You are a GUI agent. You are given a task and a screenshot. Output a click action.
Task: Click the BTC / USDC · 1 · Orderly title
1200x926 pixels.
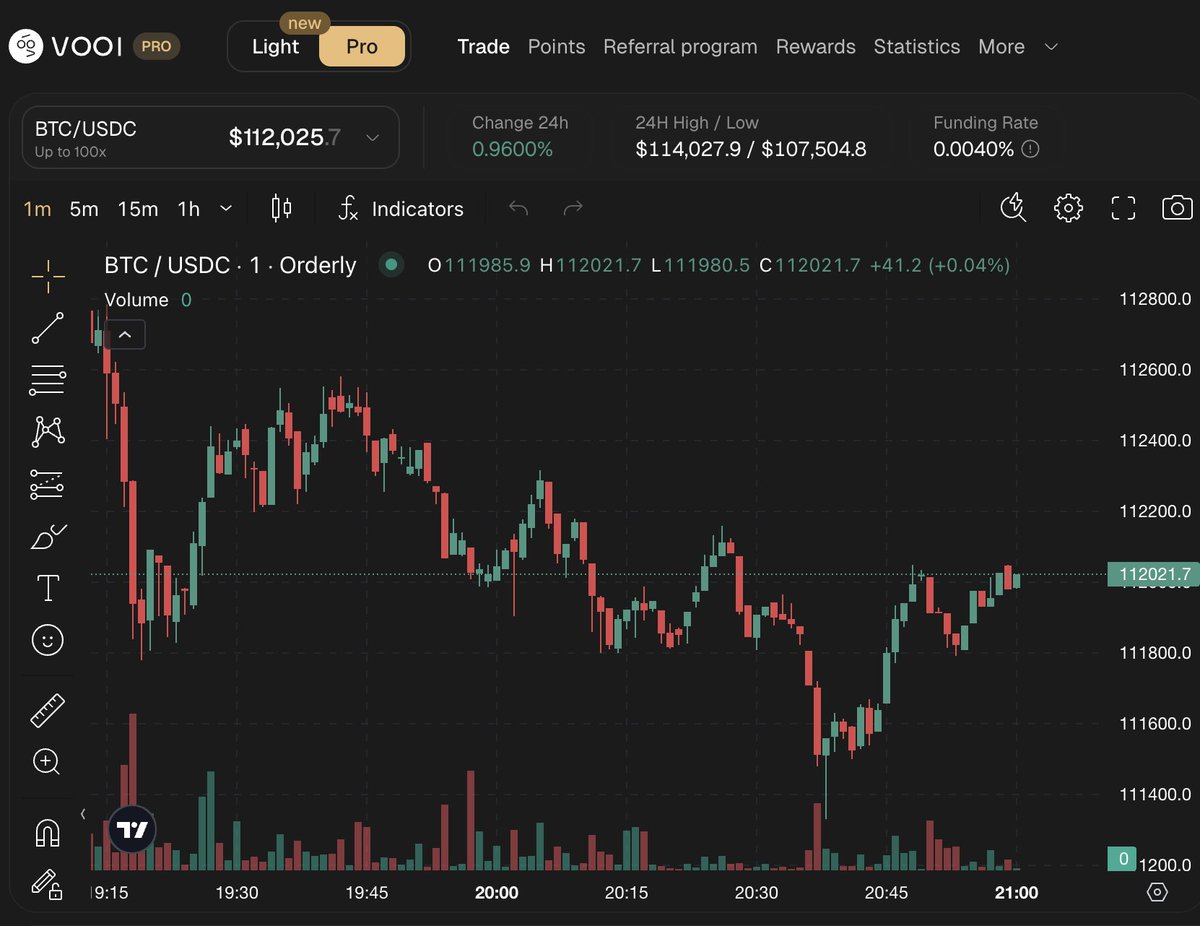230,265
